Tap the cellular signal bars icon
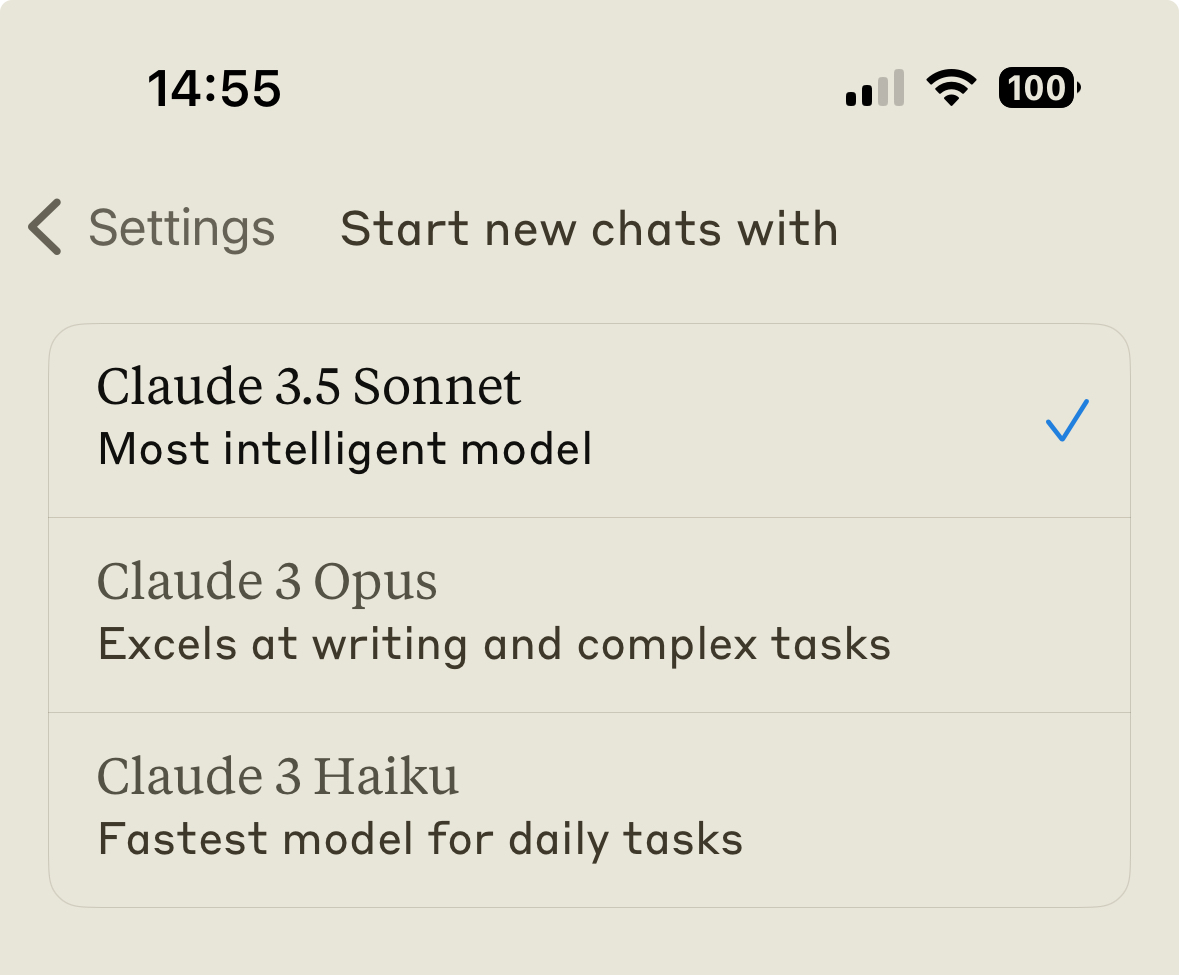 click(x=874, y=88)
